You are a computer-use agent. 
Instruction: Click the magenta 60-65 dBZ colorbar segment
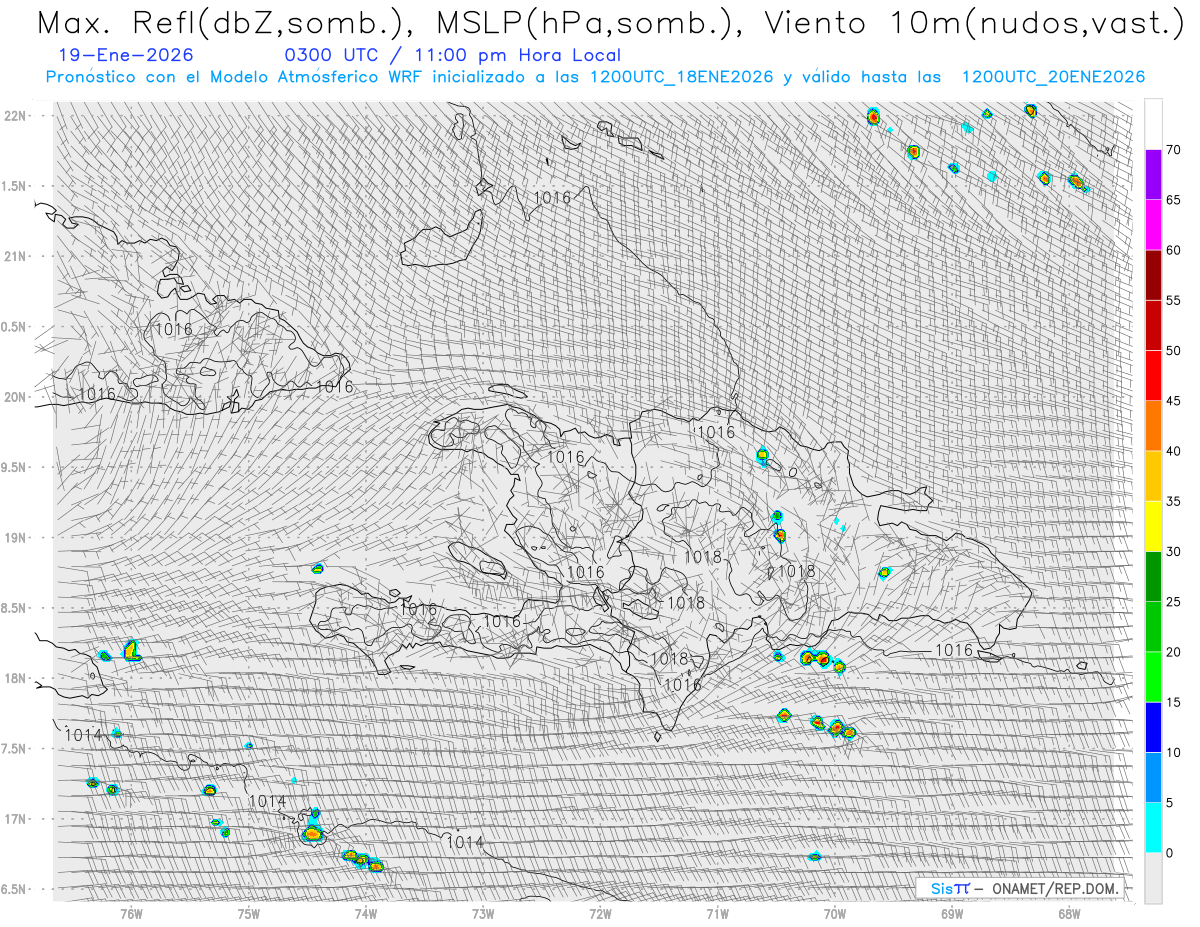[1153, 225]
